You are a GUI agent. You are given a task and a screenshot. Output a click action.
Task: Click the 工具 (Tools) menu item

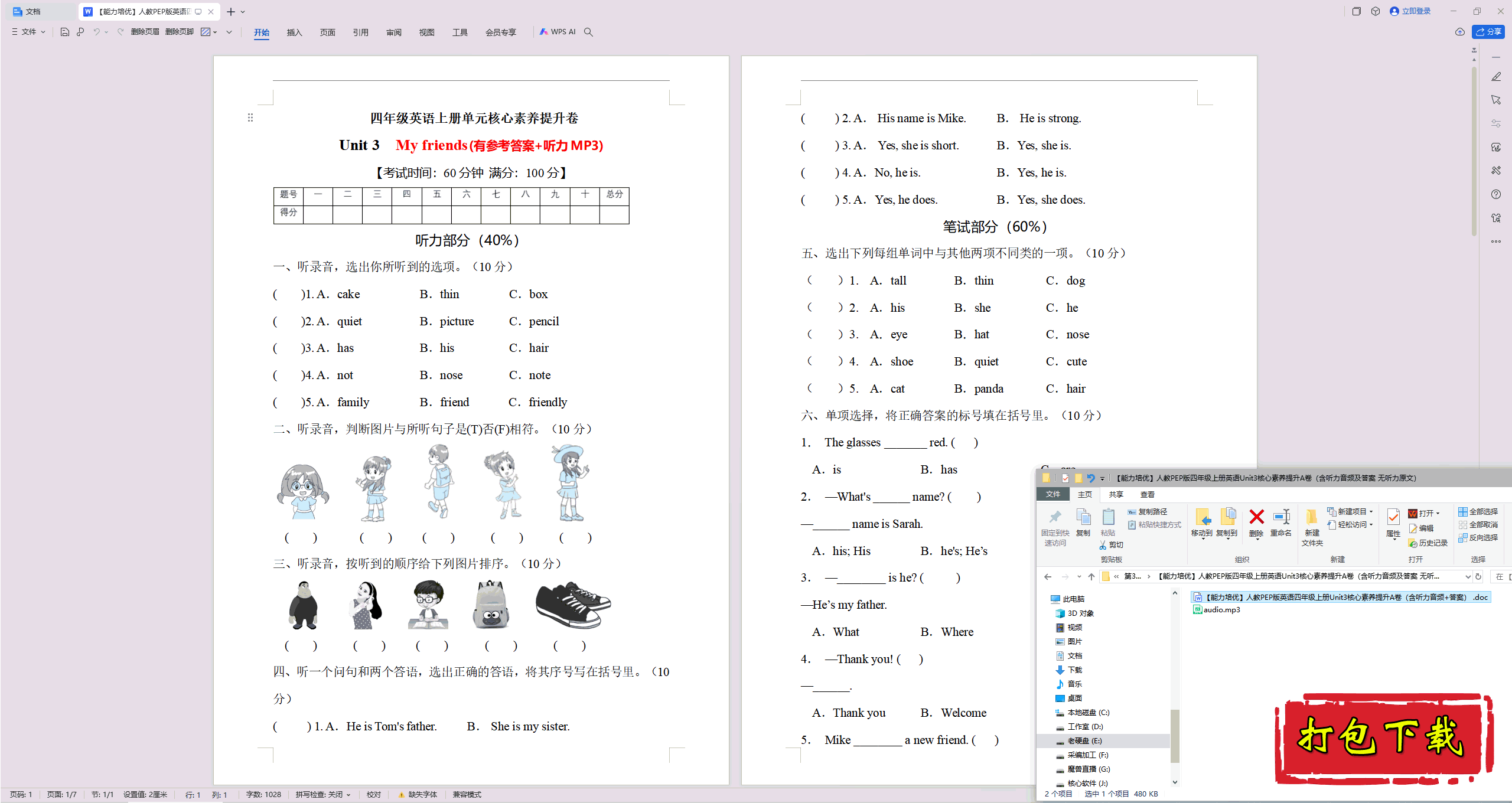point(458,34)
